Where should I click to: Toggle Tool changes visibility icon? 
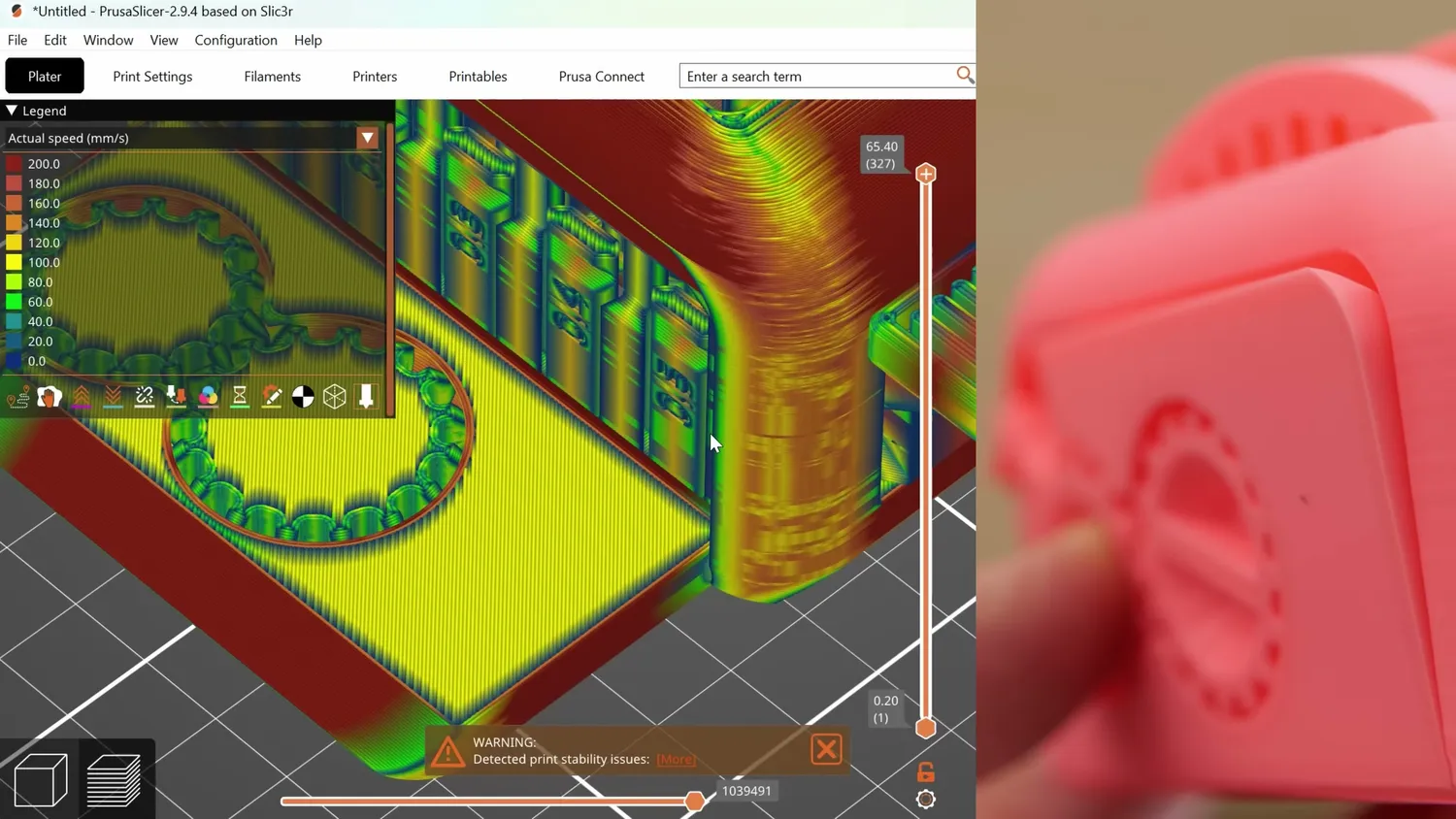[176, 397]
